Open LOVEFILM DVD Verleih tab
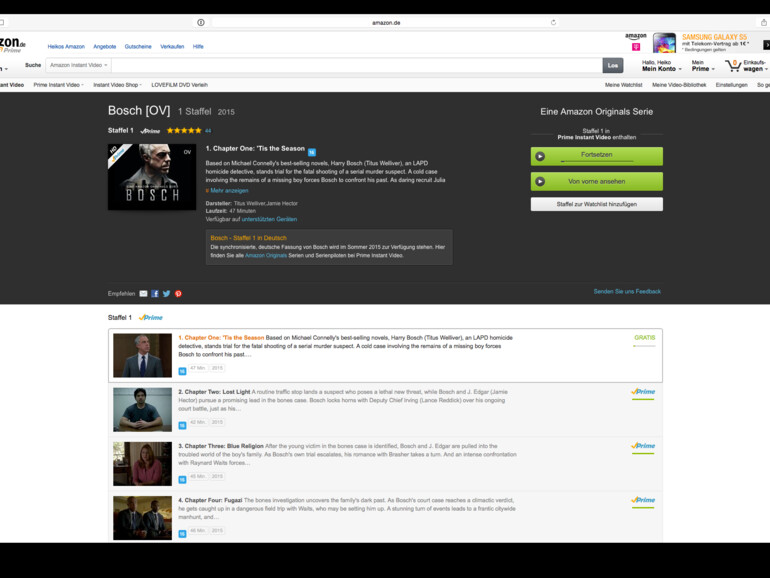The height and width of the screenshot is (578, 770). coord(179,85)
